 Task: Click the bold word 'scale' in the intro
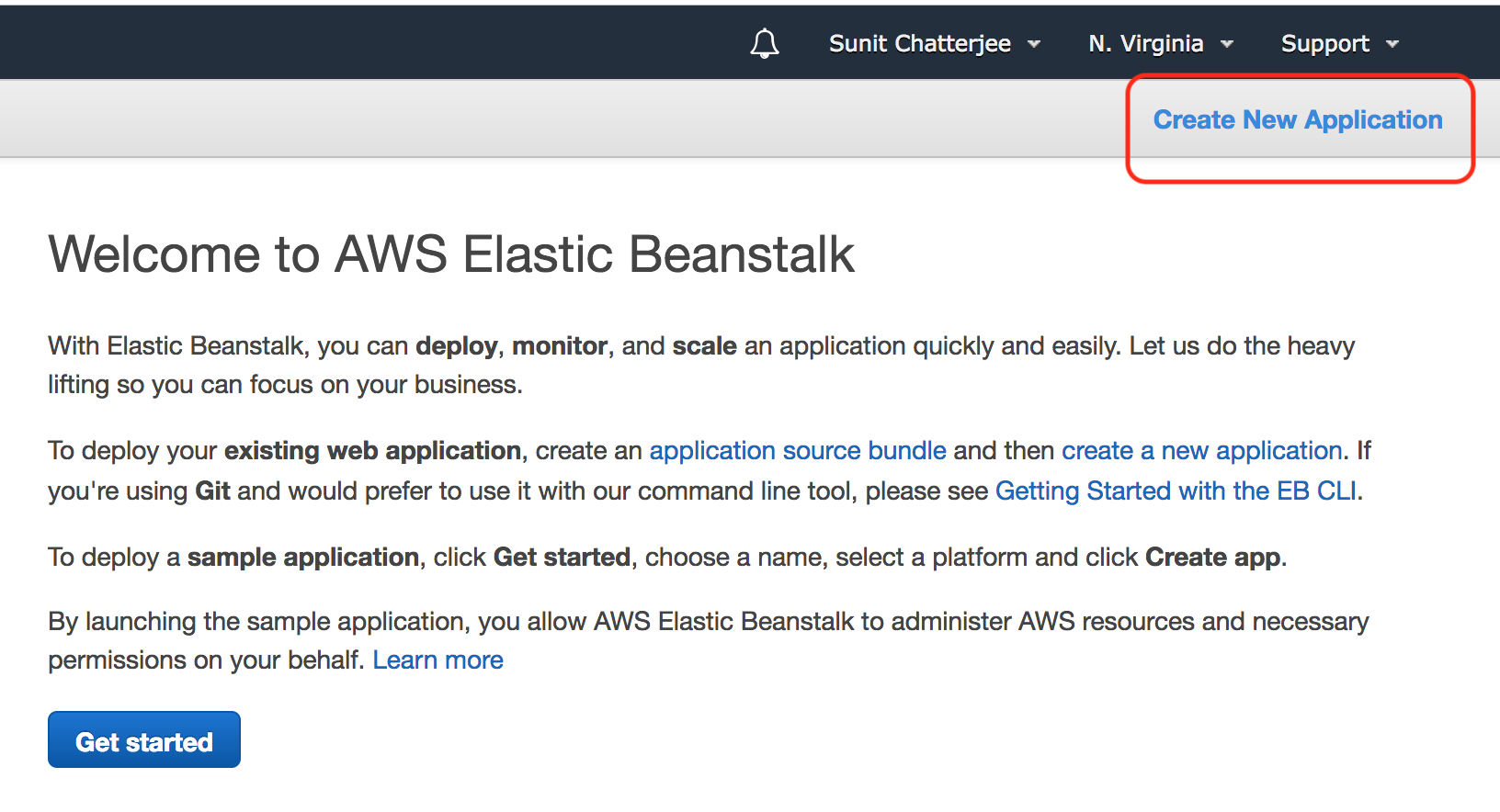point(704,346)
